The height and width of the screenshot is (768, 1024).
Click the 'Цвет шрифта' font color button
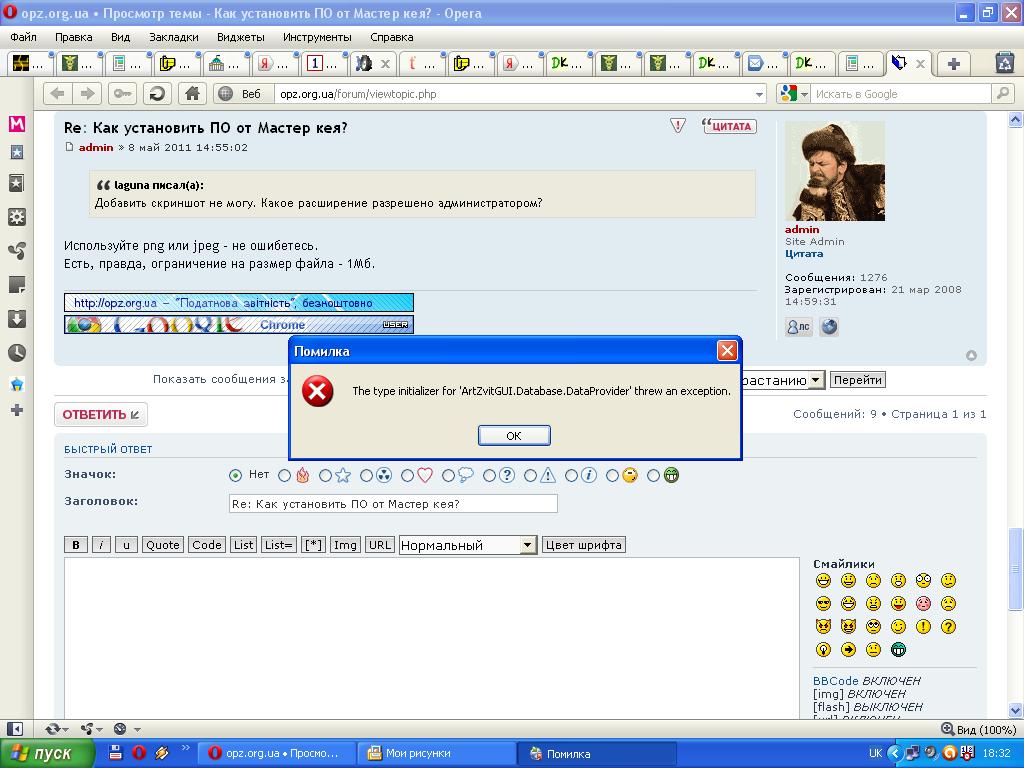pyautogui.click(x=583, y=545)
